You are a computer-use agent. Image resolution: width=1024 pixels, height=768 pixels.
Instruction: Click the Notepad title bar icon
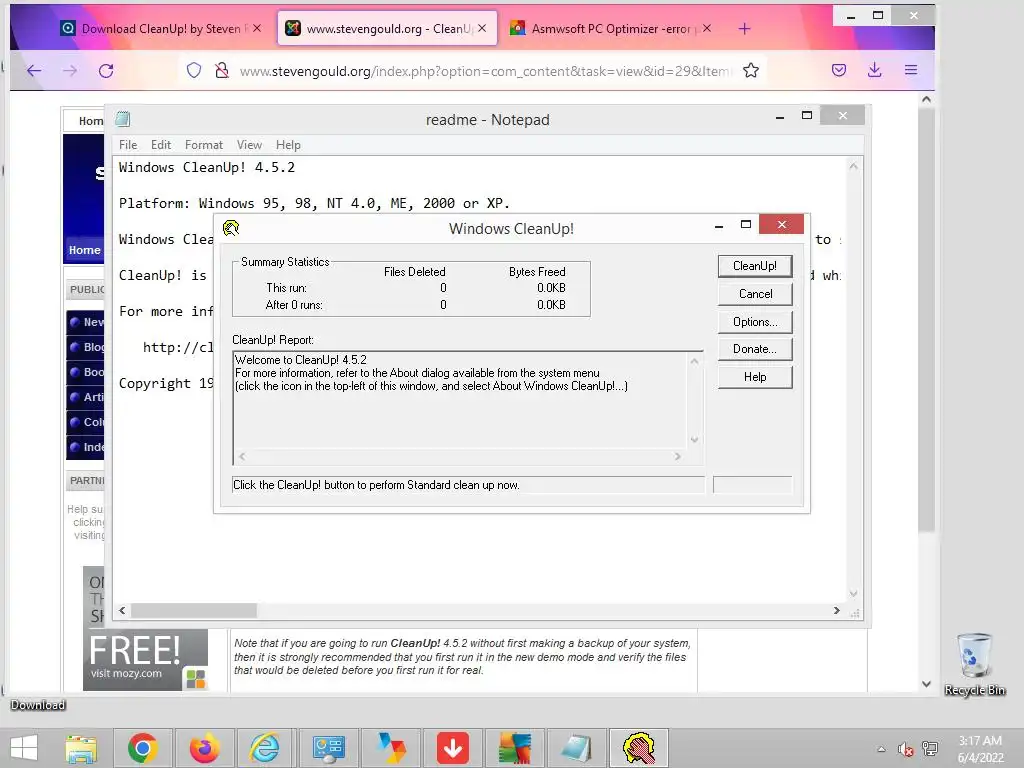(123, 119)
